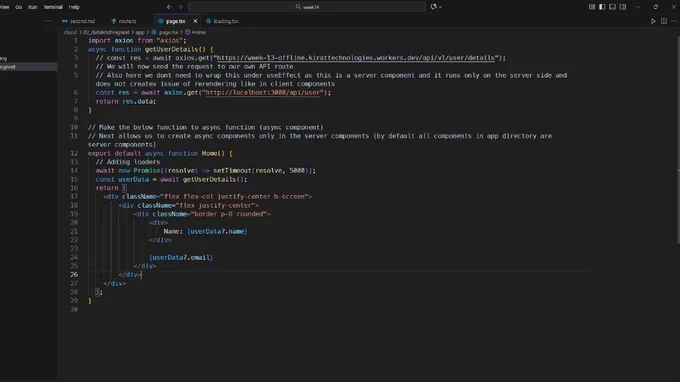Click 'flex flex-col justify-center h-screen' className

click(235, 196)
